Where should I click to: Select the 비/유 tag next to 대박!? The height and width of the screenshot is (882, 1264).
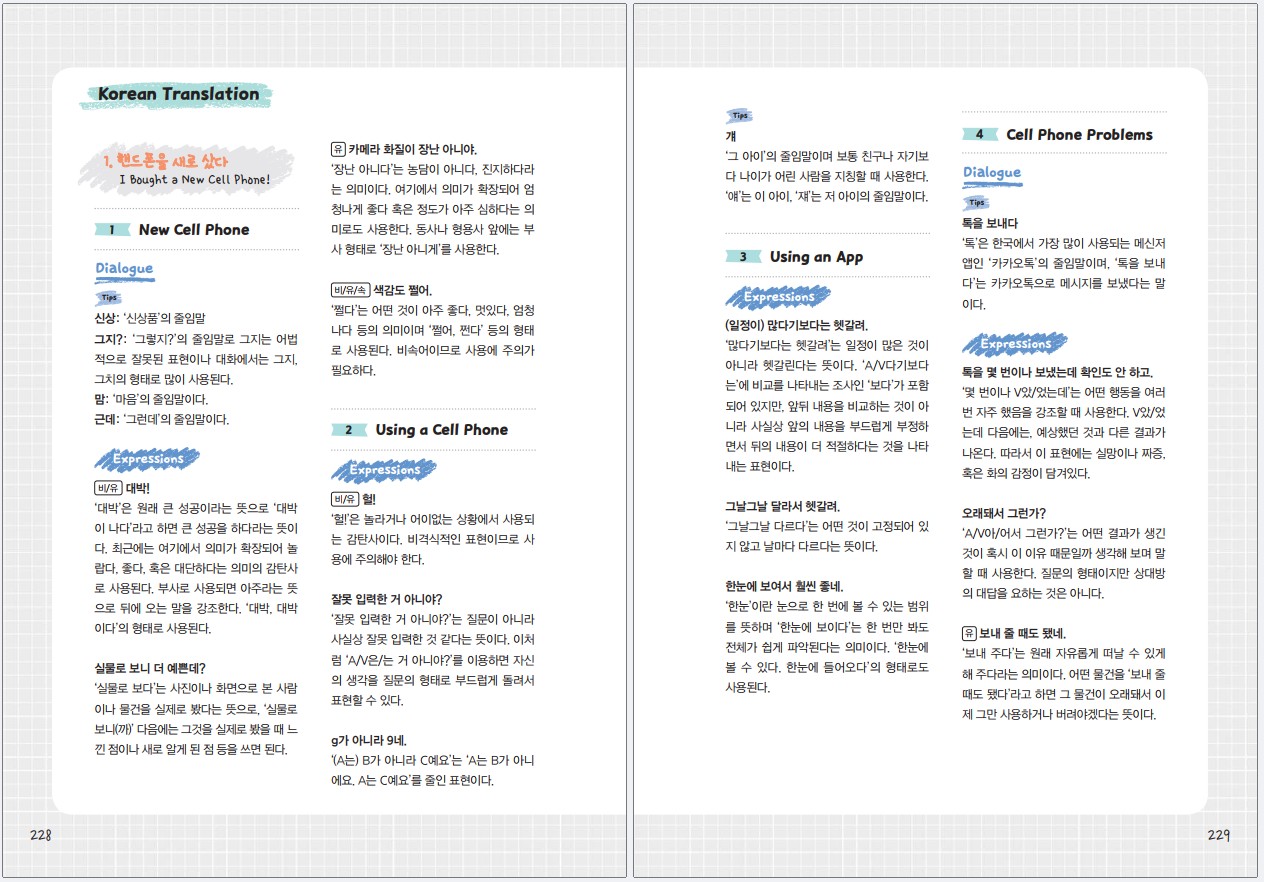pyautogui.click(x=107, y=489)
